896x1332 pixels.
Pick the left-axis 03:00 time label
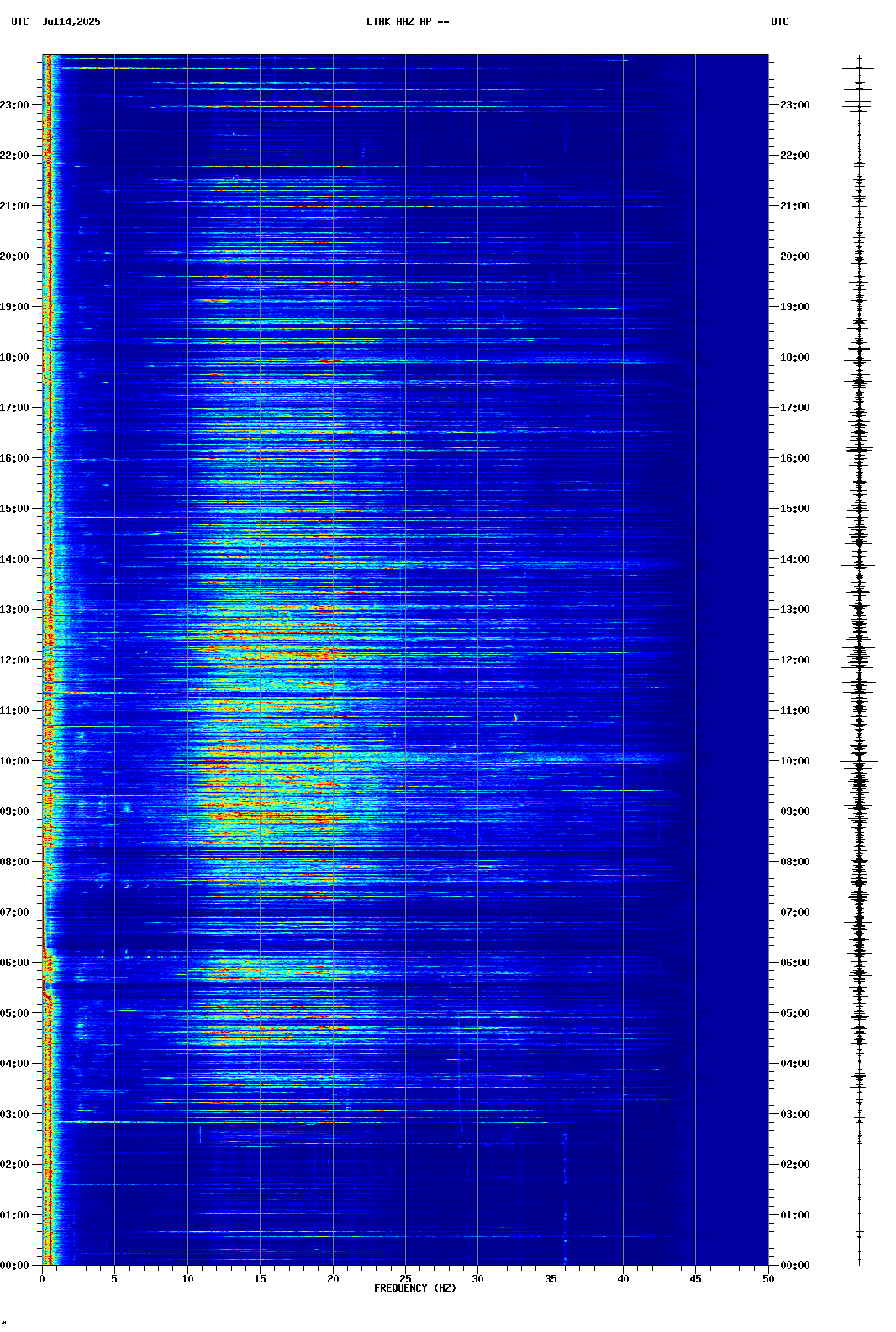click(14, 1114)
